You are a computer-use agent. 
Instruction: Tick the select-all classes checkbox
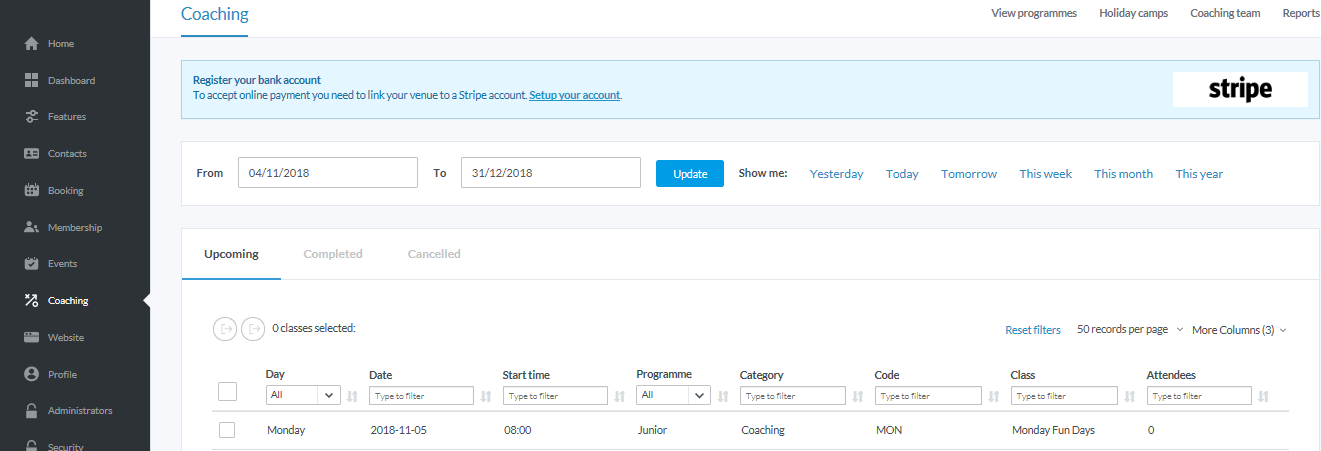tap(227, 392)
